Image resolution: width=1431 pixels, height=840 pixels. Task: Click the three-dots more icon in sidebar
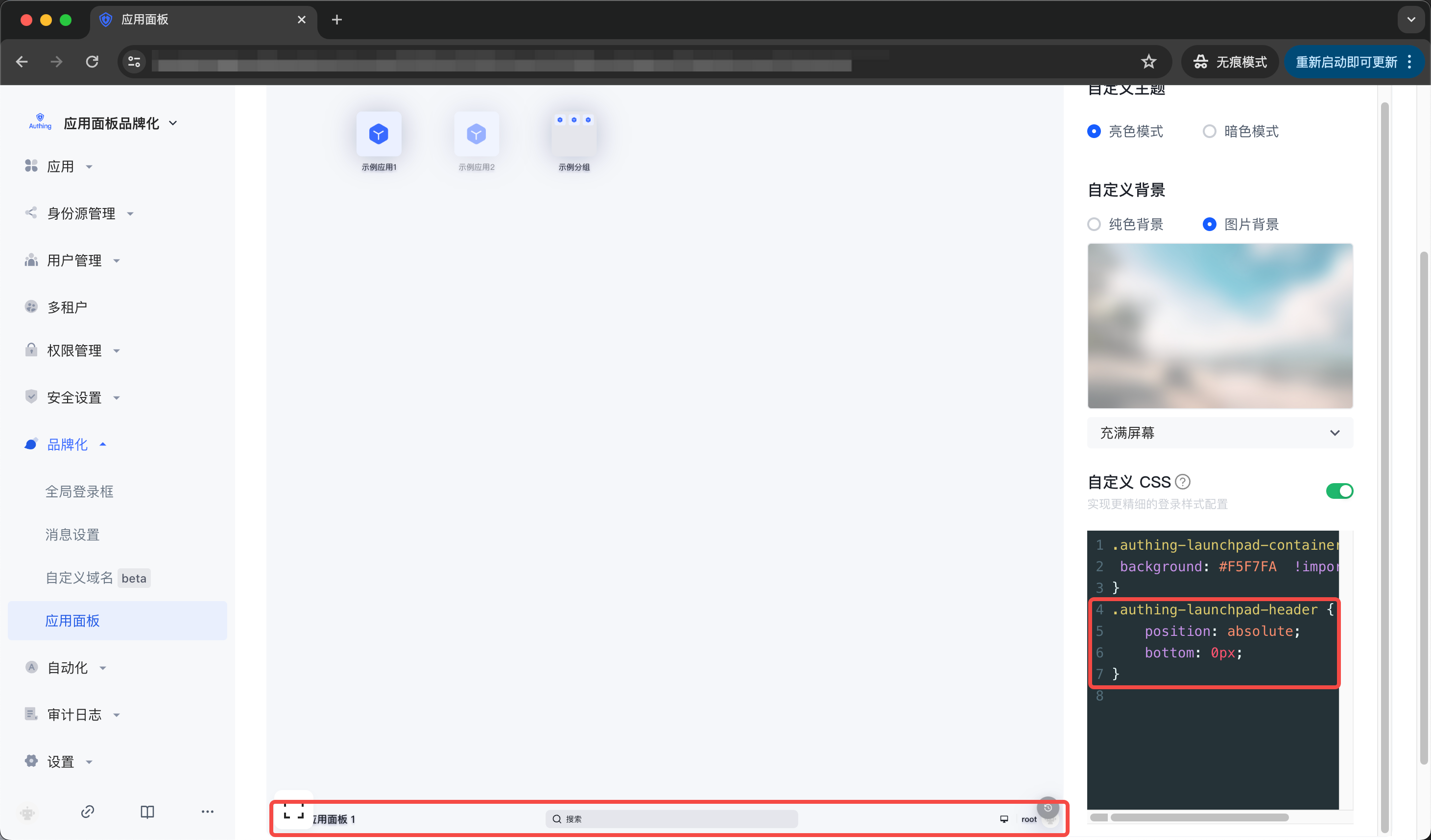tap(207, 812)
